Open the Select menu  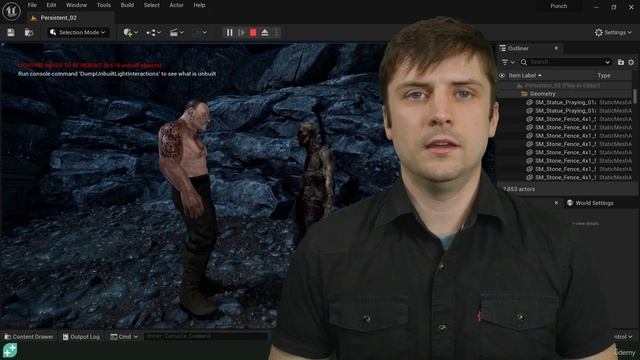click(x=151, y=5)
